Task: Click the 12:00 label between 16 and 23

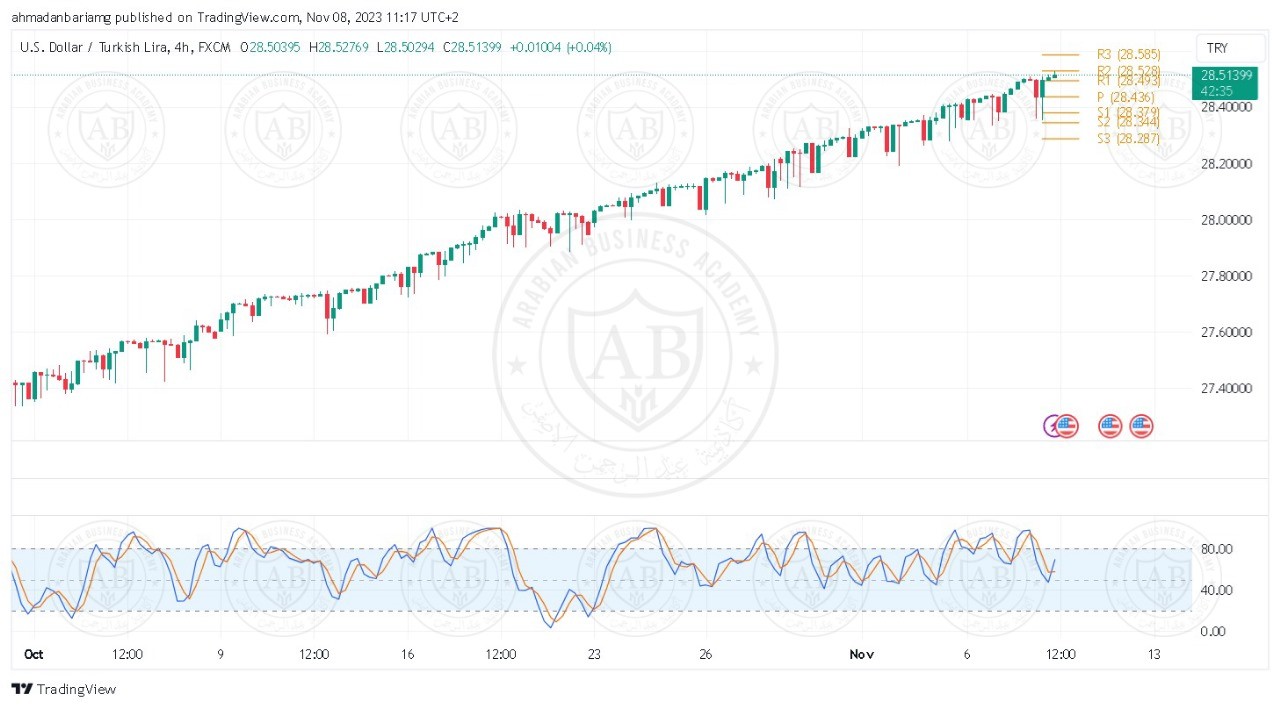Action: (500, 654)
